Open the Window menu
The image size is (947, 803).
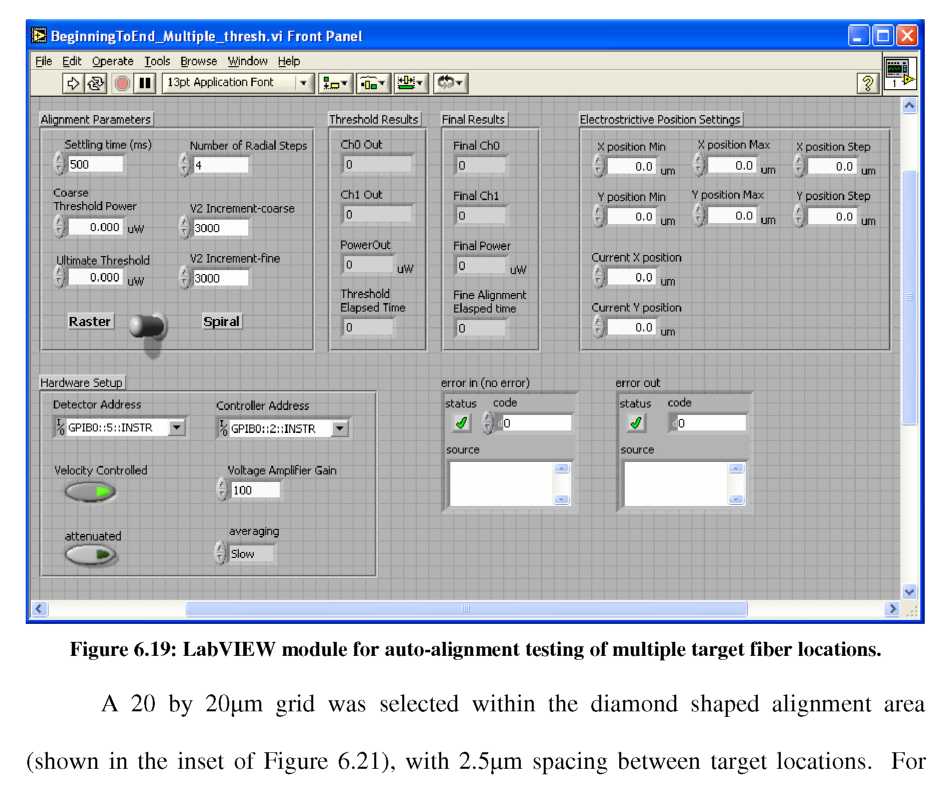click(248, 61)
